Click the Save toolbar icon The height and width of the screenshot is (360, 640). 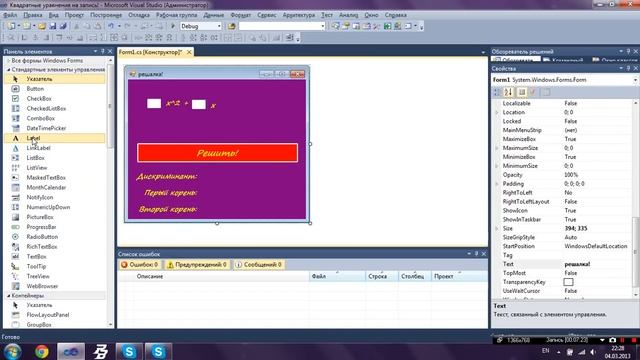(53, 26)
